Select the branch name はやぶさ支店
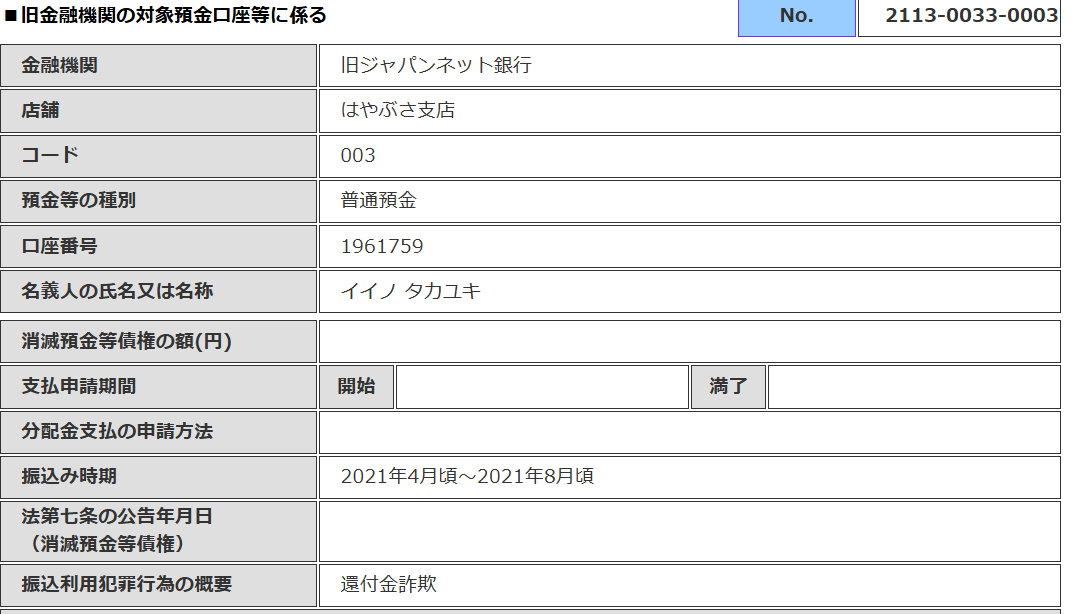This screenshot has height=614, width=1080. [397, 110]
